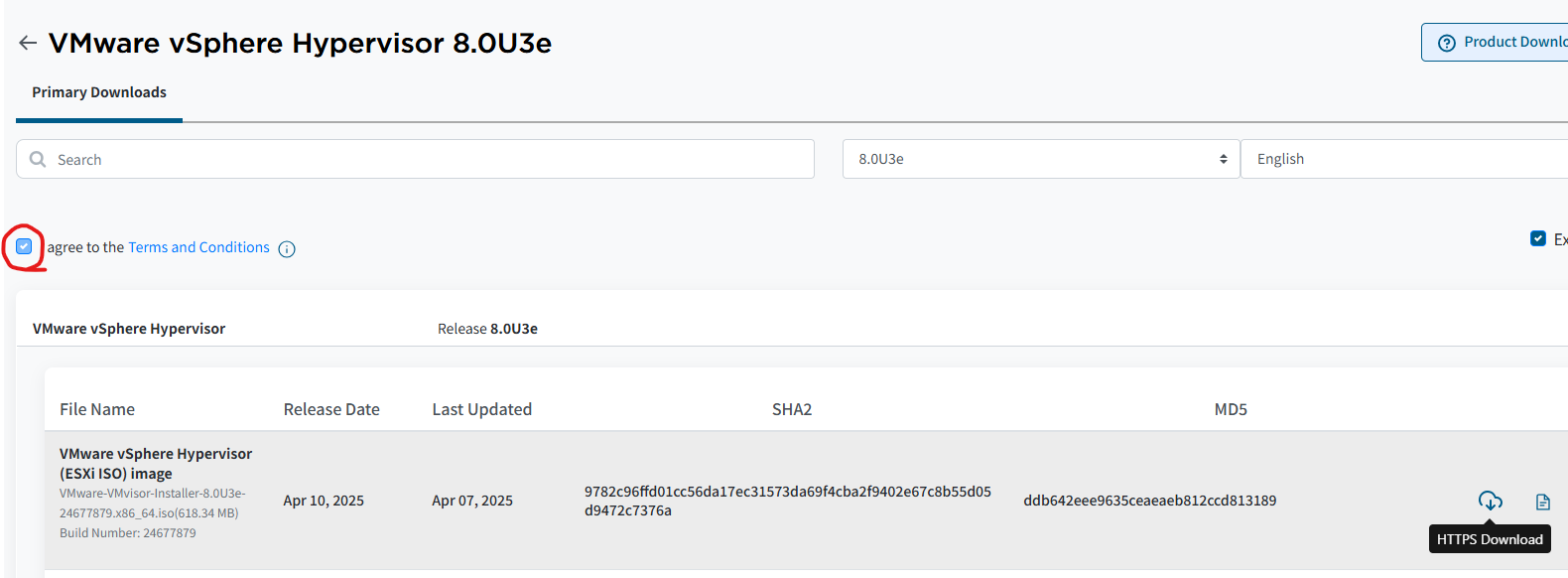Click the question mark icon on Product Download
Screen dimensions: 1568x578
click(x=1447, y=43)
